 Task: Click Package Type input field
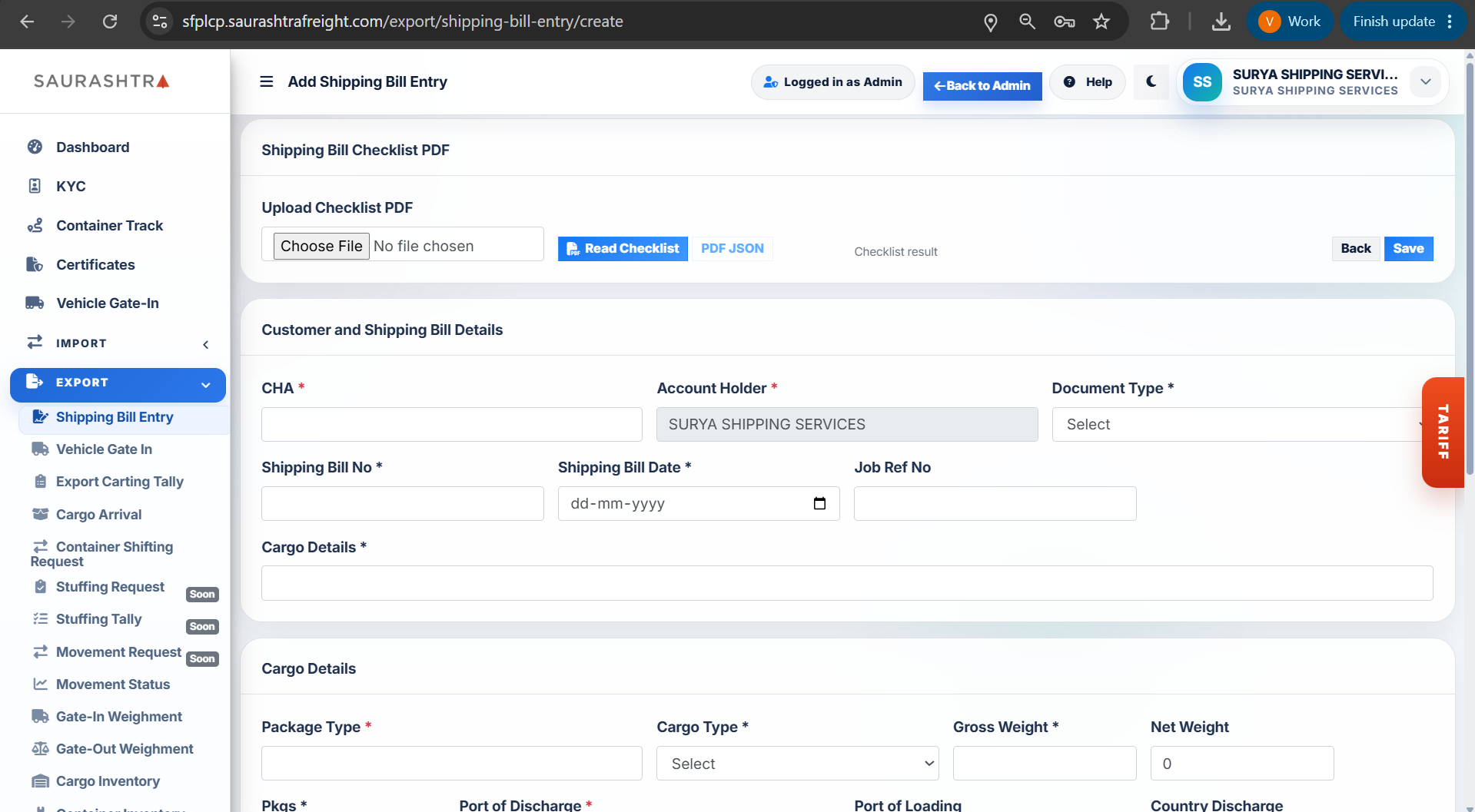coord(452,763)
